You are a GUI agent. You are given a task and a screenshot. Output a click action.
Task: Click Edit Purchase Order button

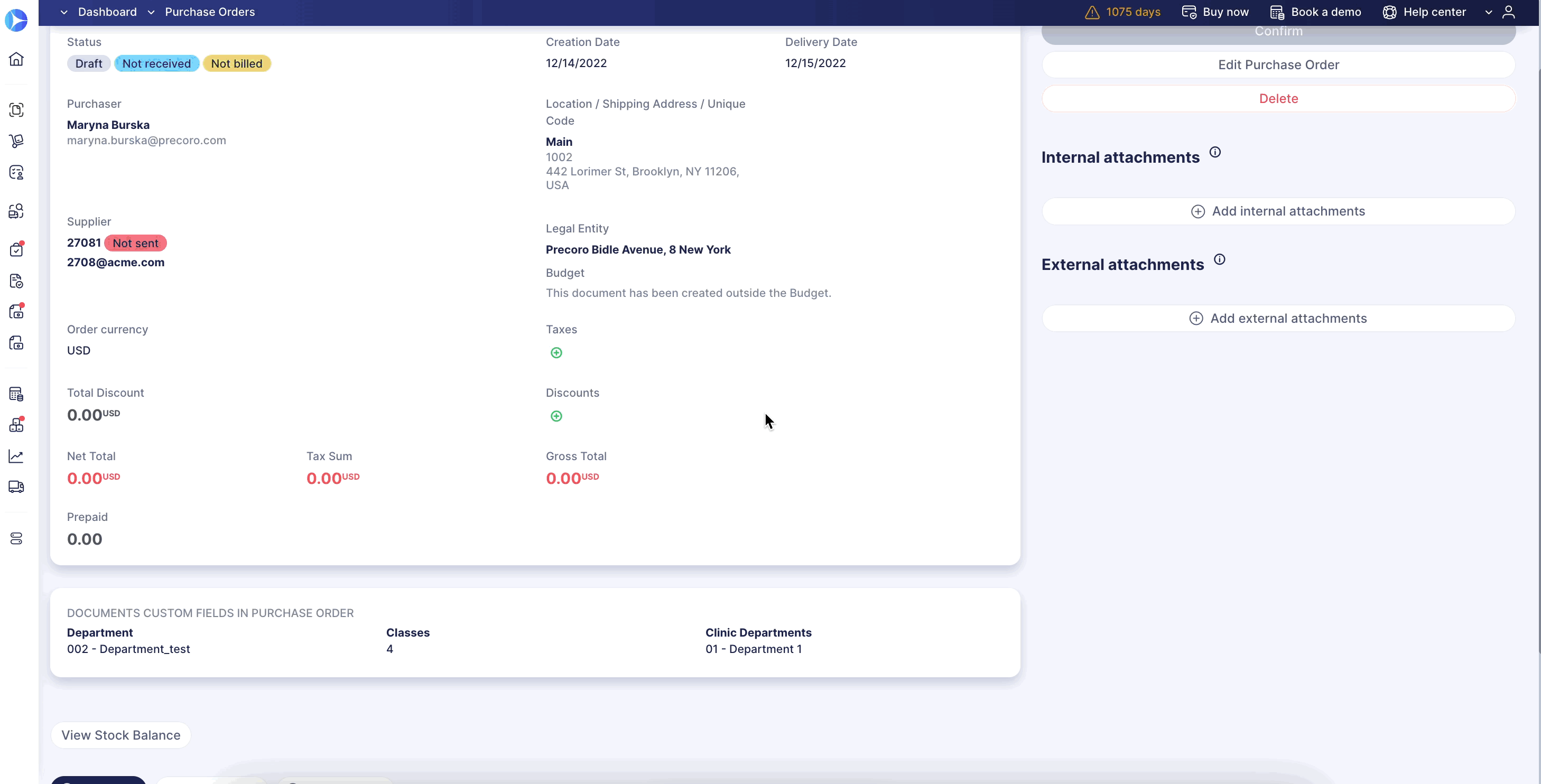click(1278, 64)
